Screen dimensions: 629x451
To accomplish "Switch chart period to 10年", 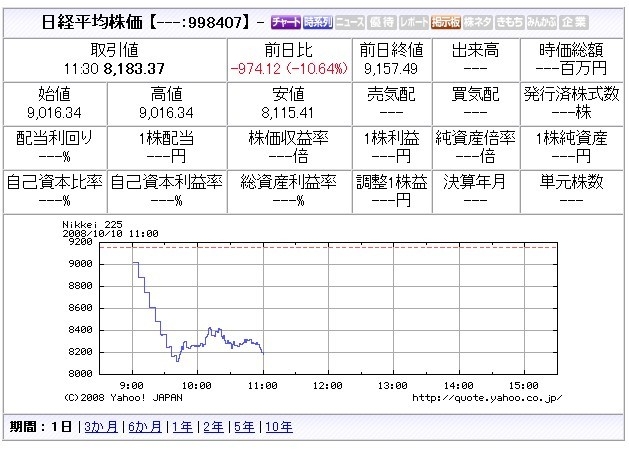I will (x=279, y=427).
